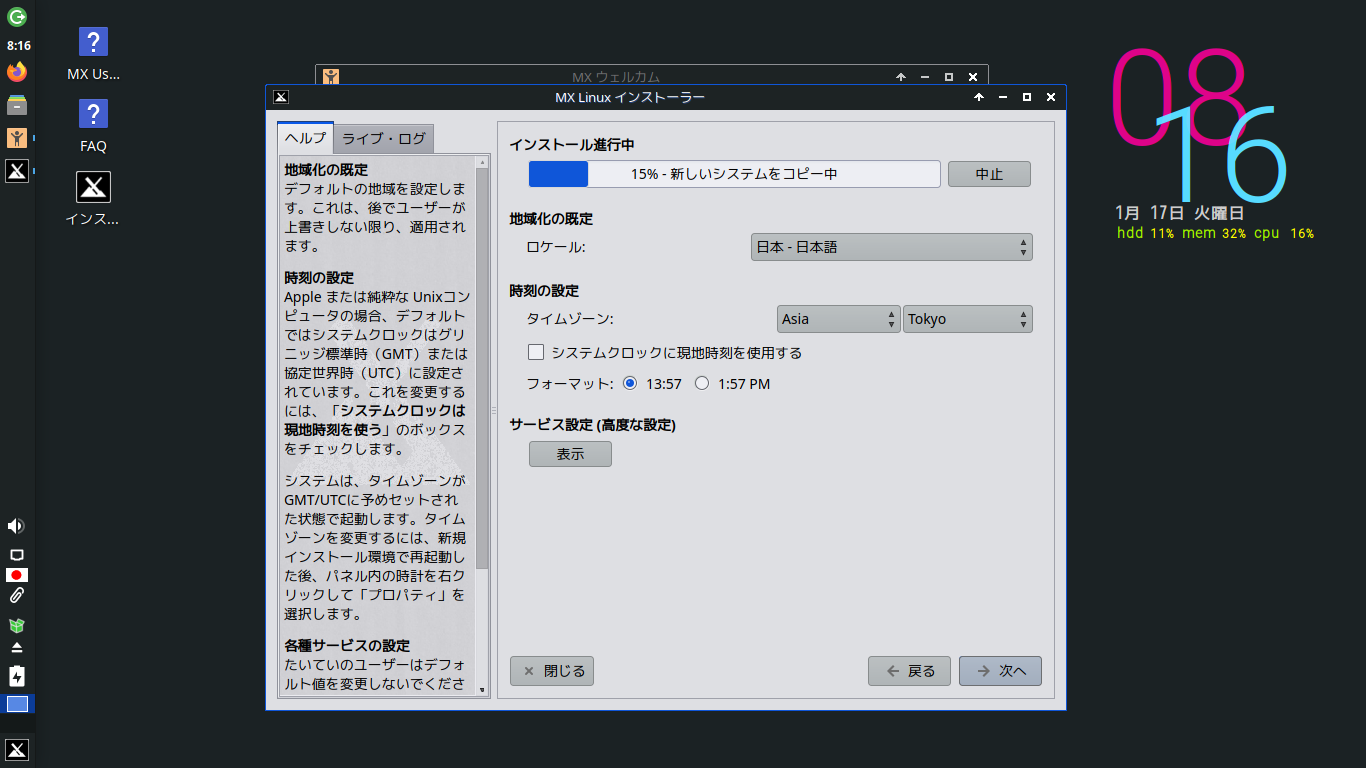Open the paperclip clipboard manager icon

click(x=16, y=596)
